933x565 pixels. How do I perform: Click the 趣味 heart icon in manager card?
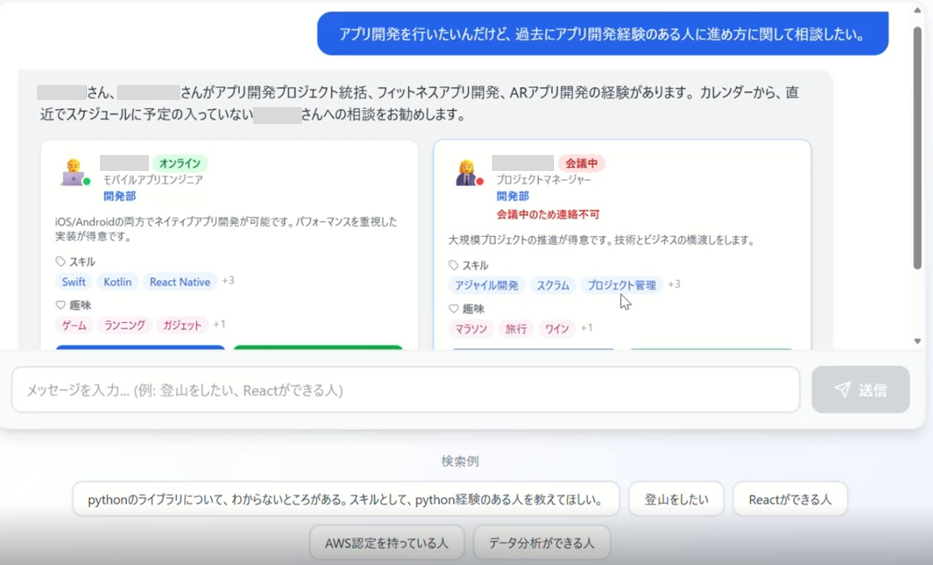pyautogui.click(x=454, y=309)
